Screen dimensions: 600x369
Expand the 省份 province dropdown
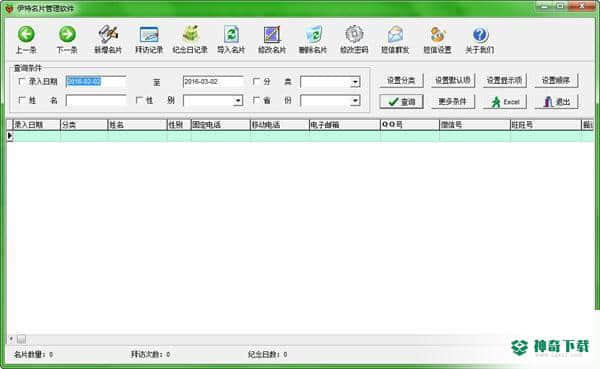355,101
